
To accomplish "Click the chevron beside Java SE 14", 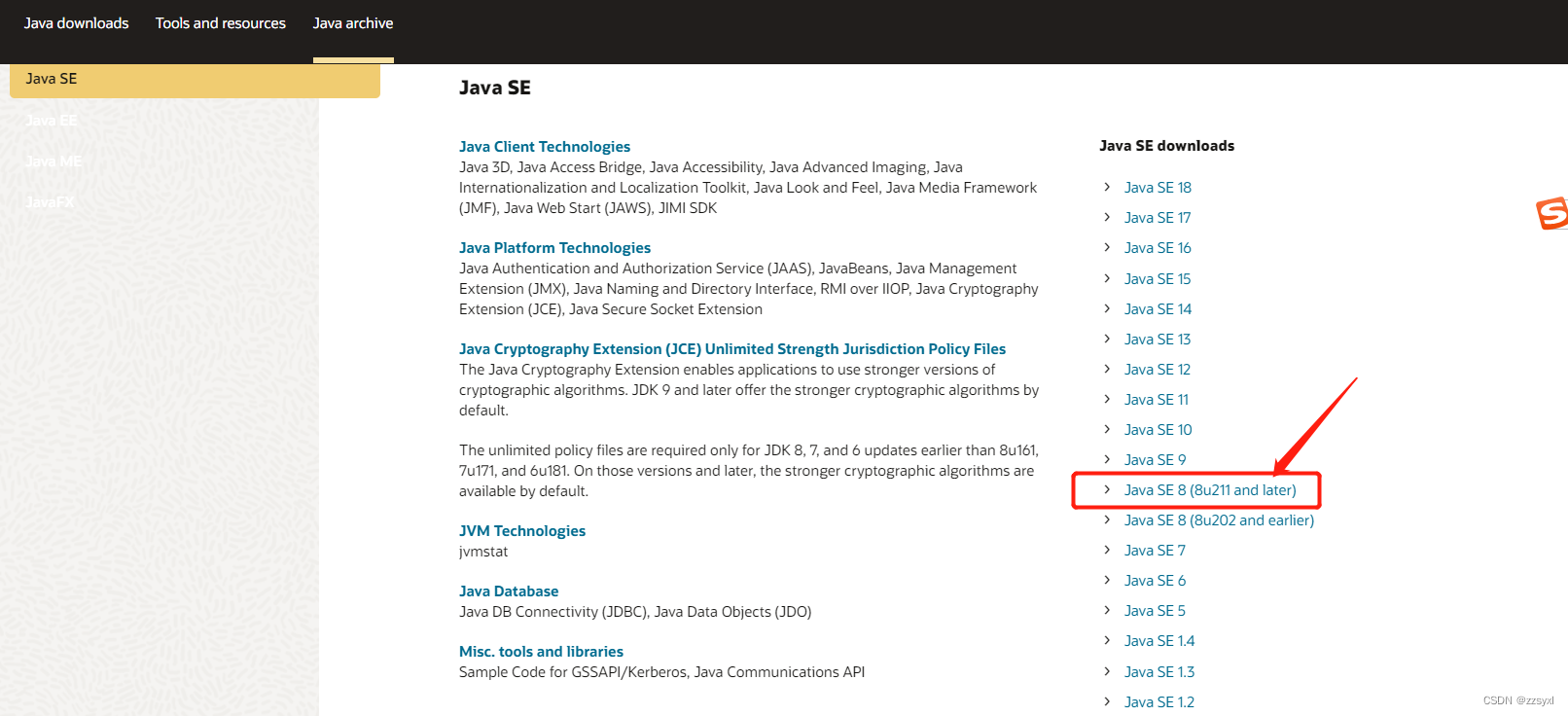I will coord(1107,308).
